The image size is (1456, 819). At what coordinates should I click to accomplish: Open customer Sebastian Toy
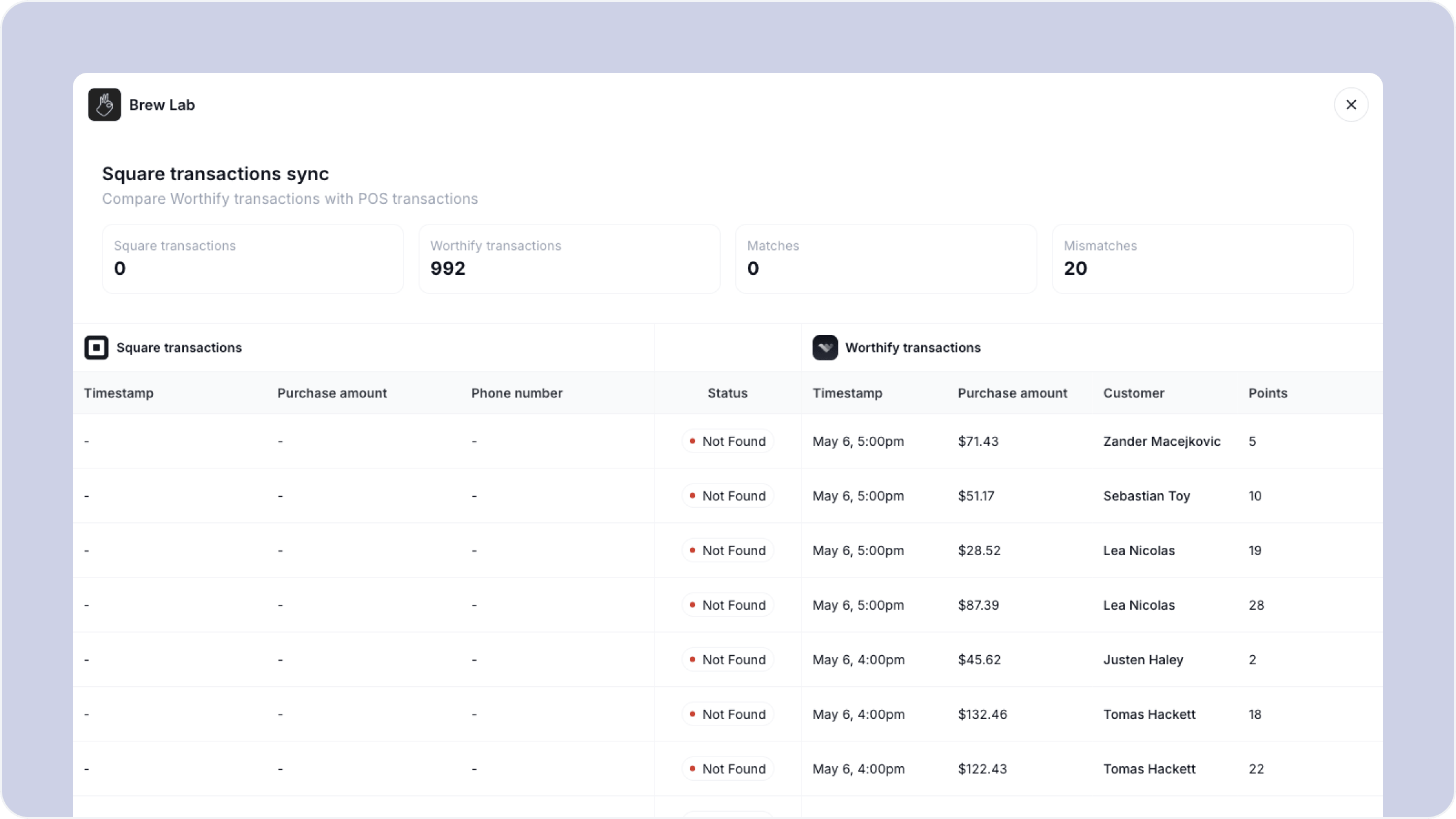tap(1147, 496)
